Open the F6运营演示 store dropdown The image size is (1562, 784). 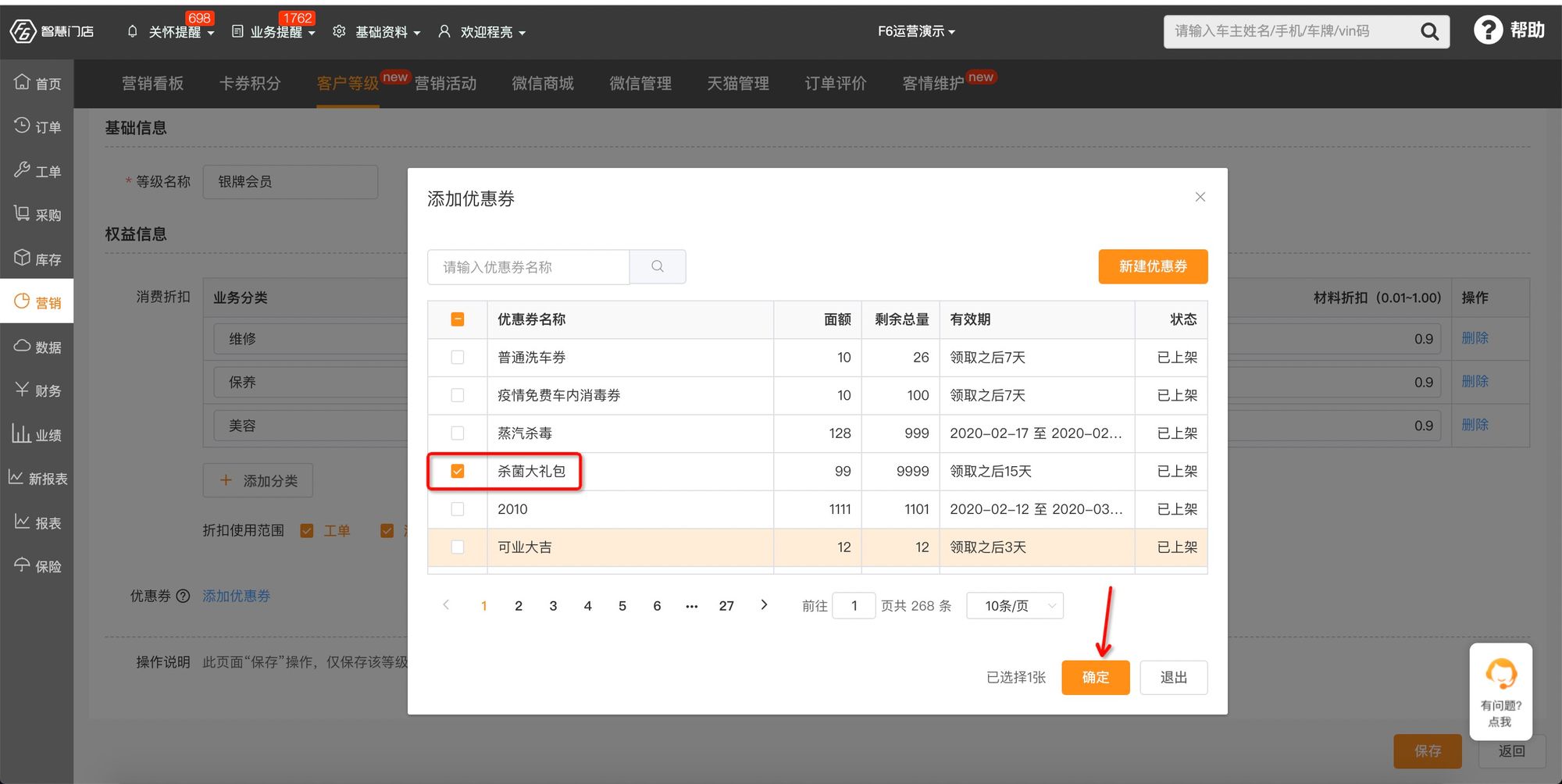click(x=916, y=31)
